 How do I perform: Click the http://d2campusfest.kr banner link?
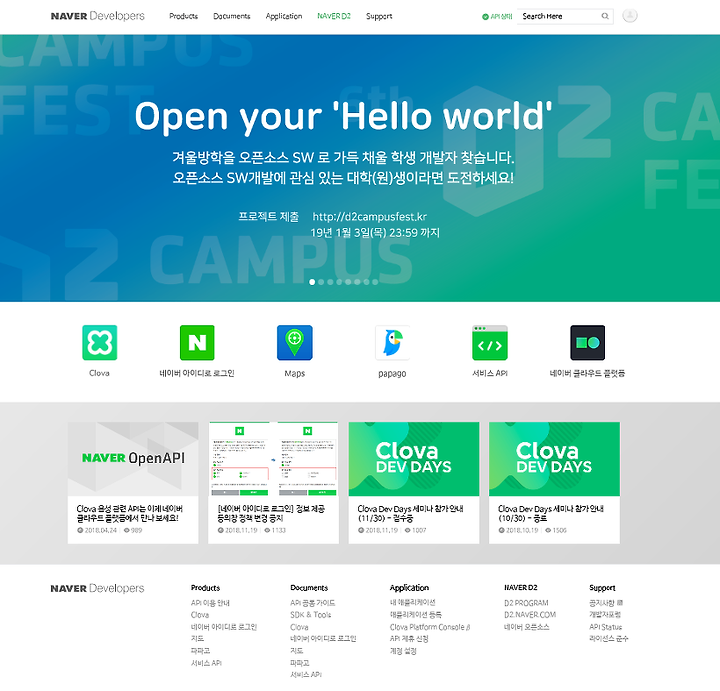pos(370,217)
